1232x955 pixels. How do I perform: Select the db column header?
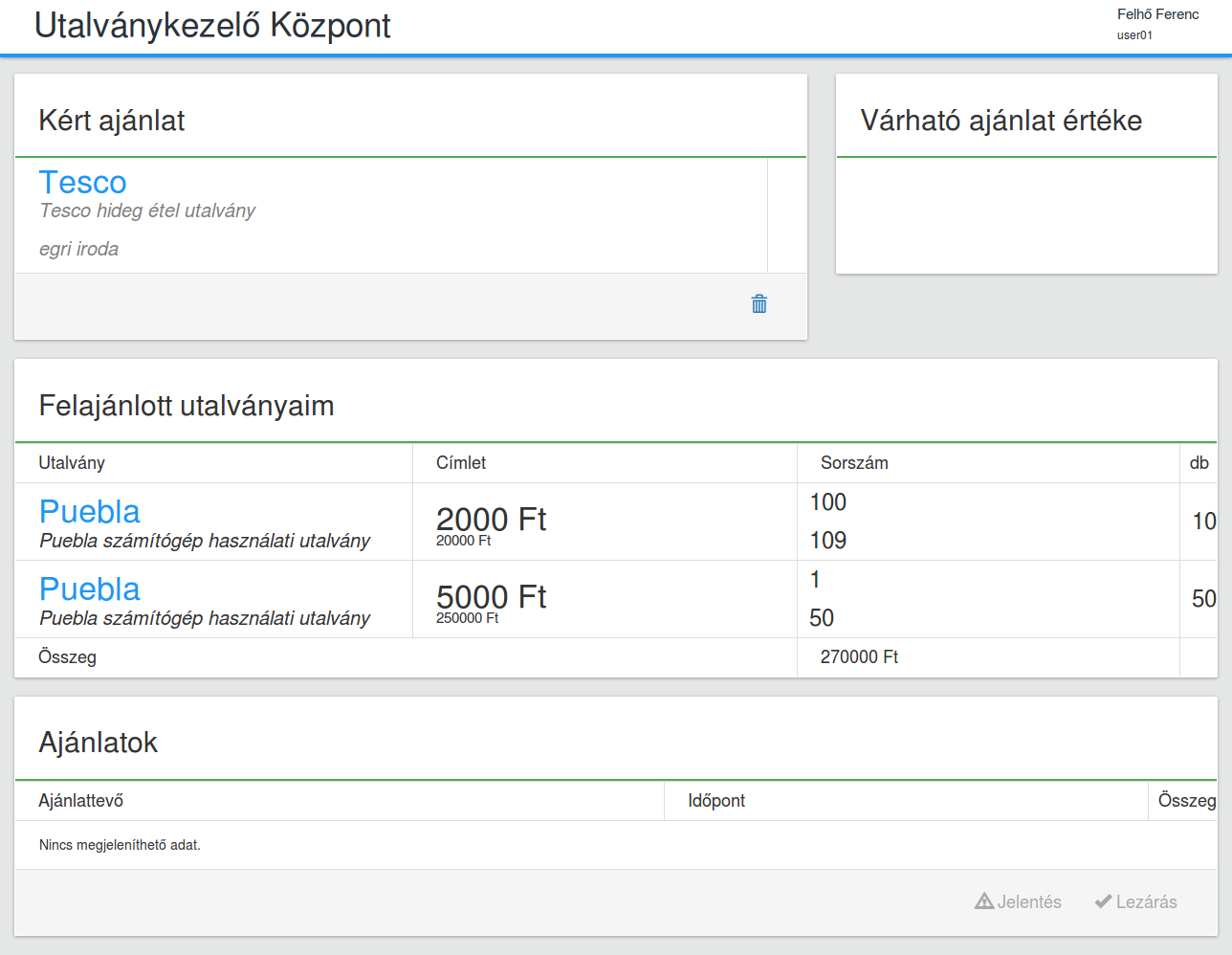pyautogui.click(x=1199, y=462)
